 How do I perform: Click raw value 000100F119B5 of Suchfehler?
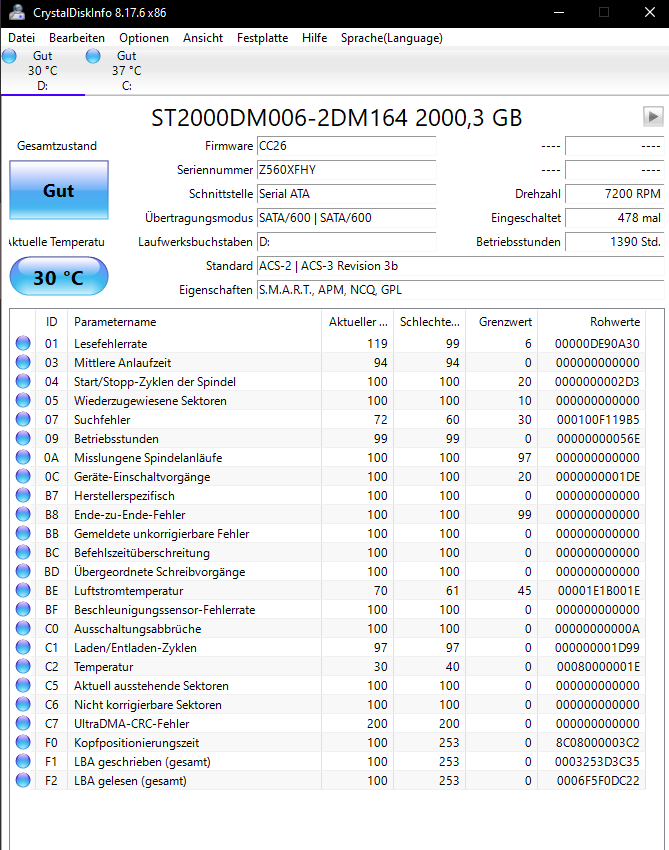tap(598, 420)
